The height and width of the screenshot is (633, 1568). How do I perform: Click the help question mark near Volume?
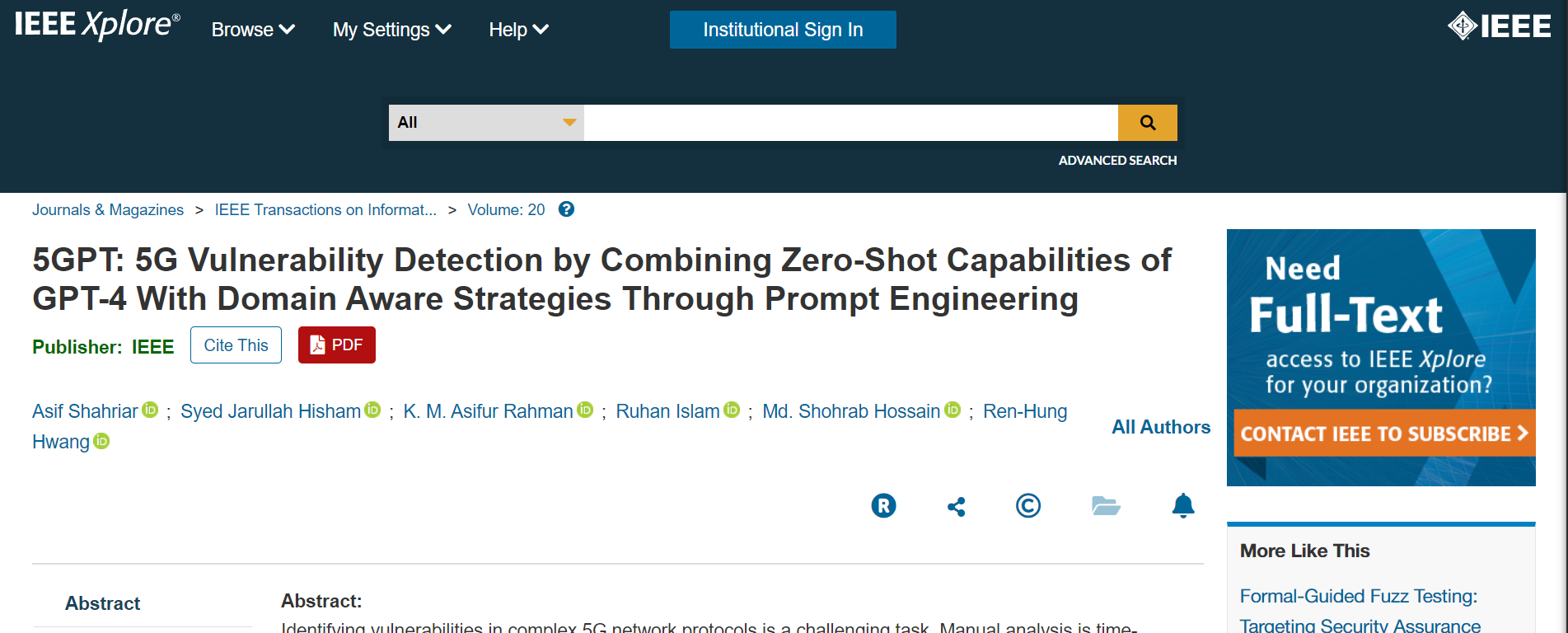[x=566, y=209]
